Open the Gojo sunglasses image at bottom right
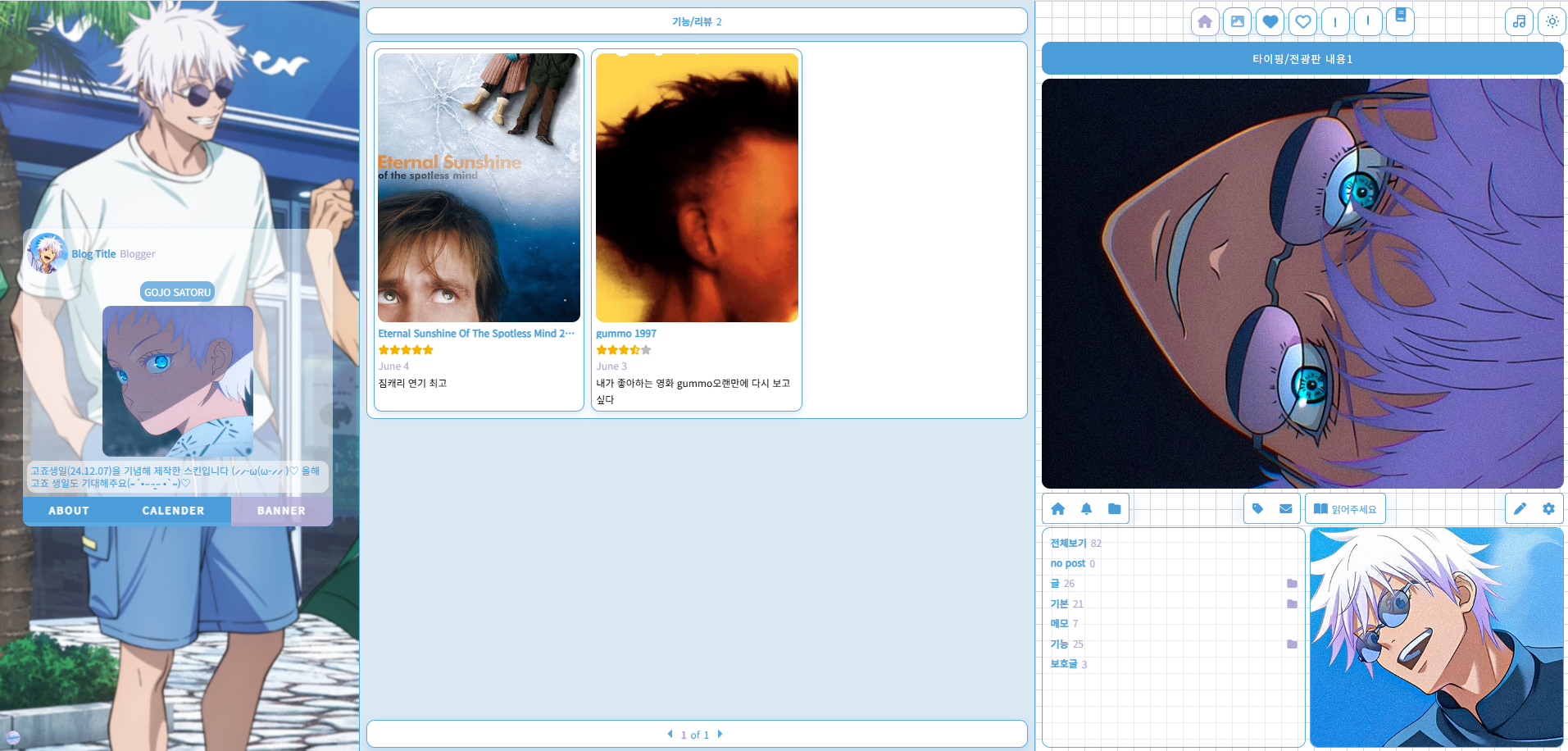The height and width of the screenshot is (751, 1568). coord(1437,637)
